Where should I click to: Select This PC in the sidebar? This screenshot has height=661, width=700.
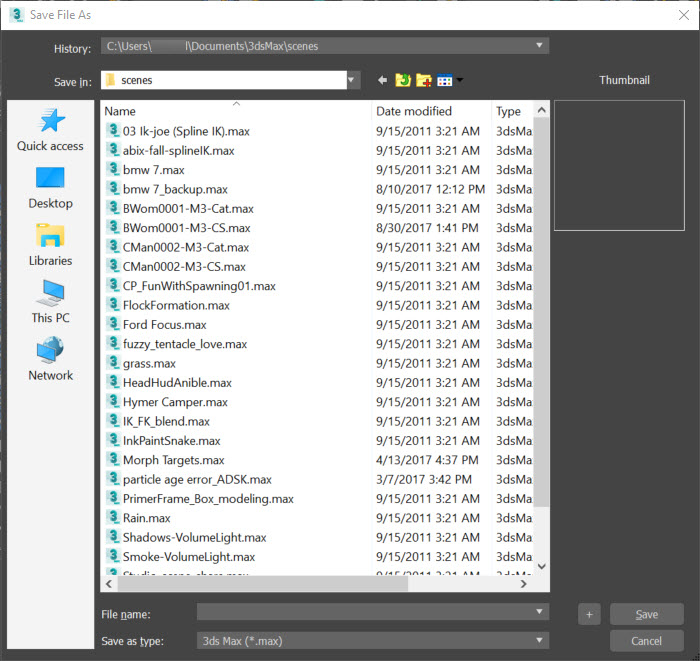pos(50,302)
